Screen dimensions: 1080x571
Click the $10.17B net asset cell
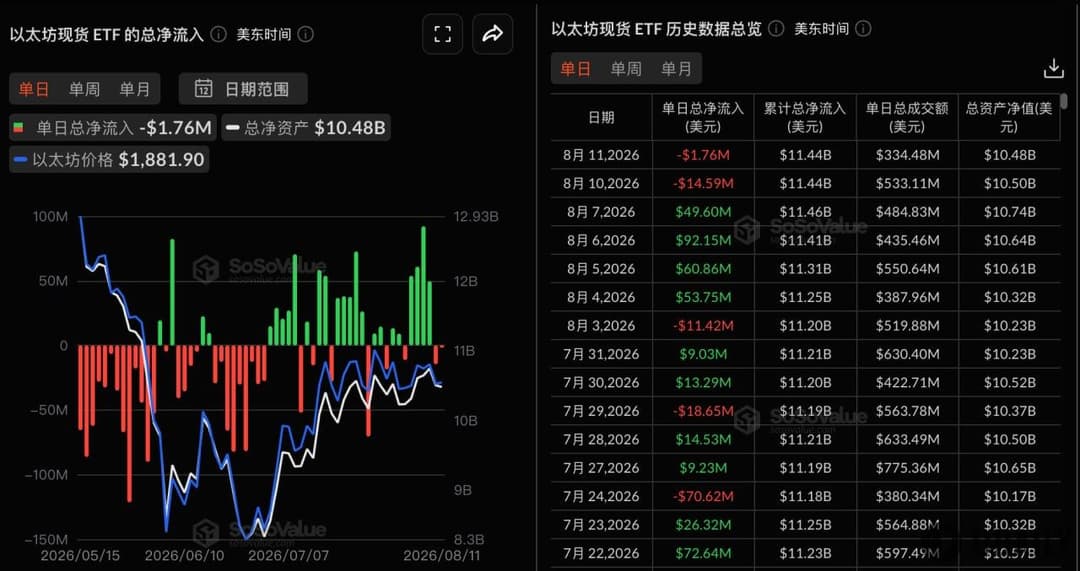pyautogui.click(x=1009, y=496)
